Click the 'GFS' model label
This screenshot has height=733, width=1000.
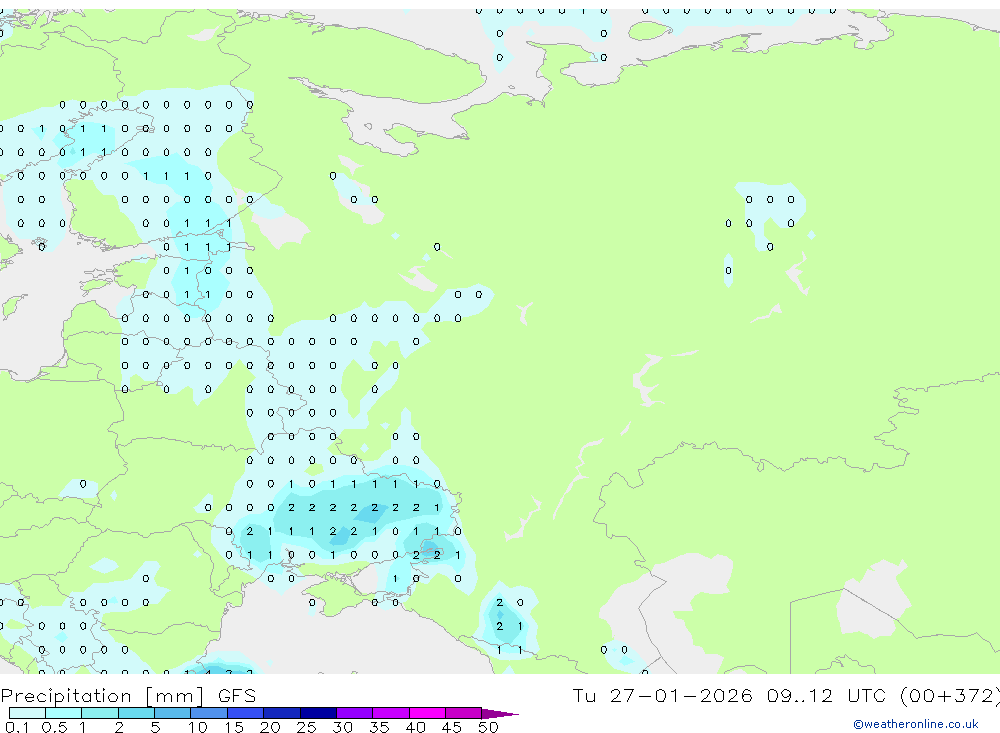tap(237, 696)
